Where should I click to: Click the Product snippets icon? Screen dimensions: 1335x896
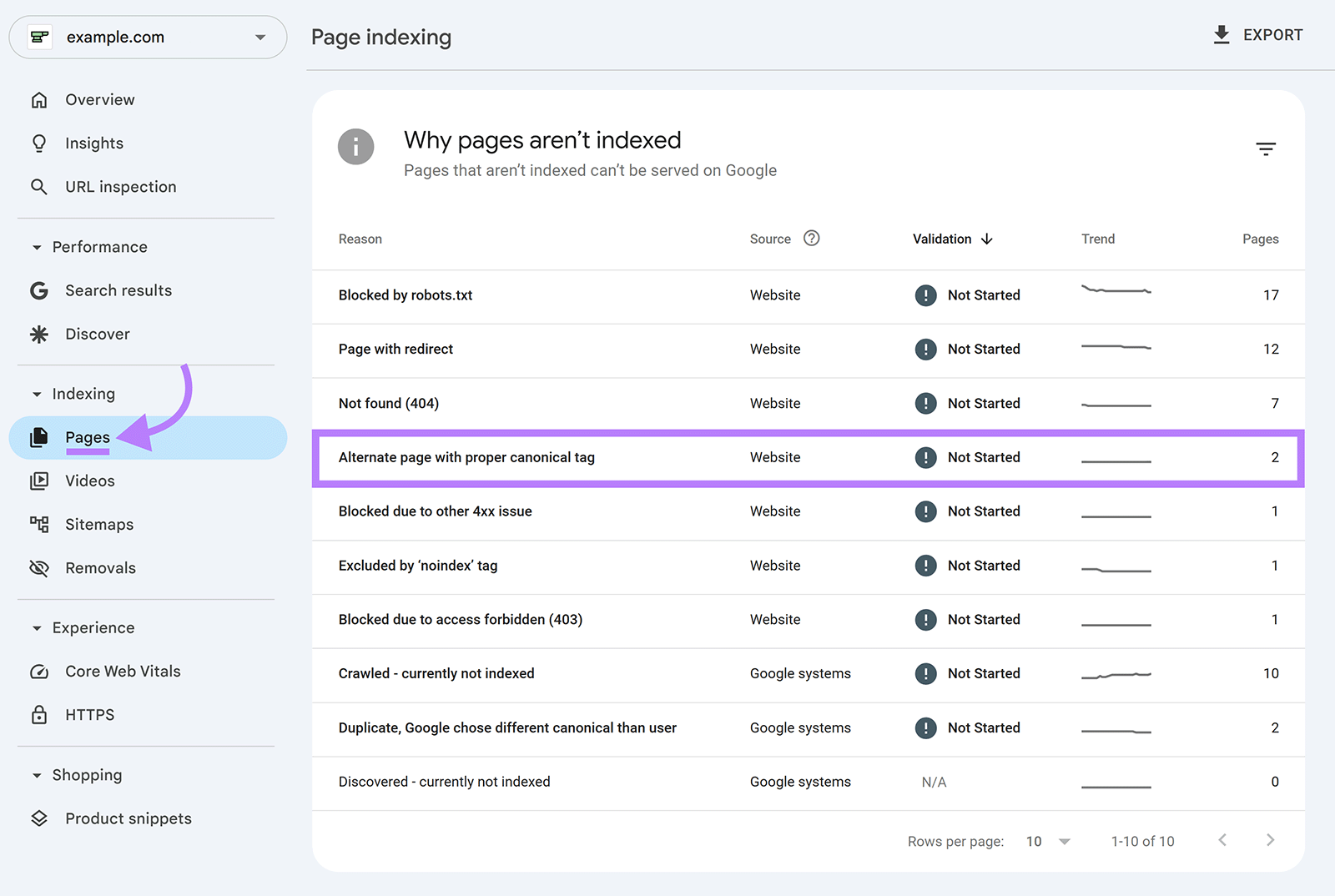(x=39, y=818)
